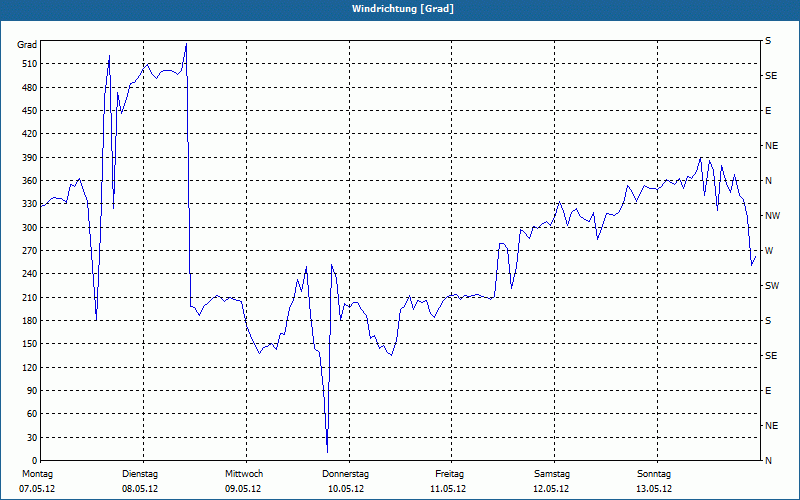The height and width of the screenshot is (500, 800).
Task: Click the 360 y-axis value
Action: pos(30,181)
